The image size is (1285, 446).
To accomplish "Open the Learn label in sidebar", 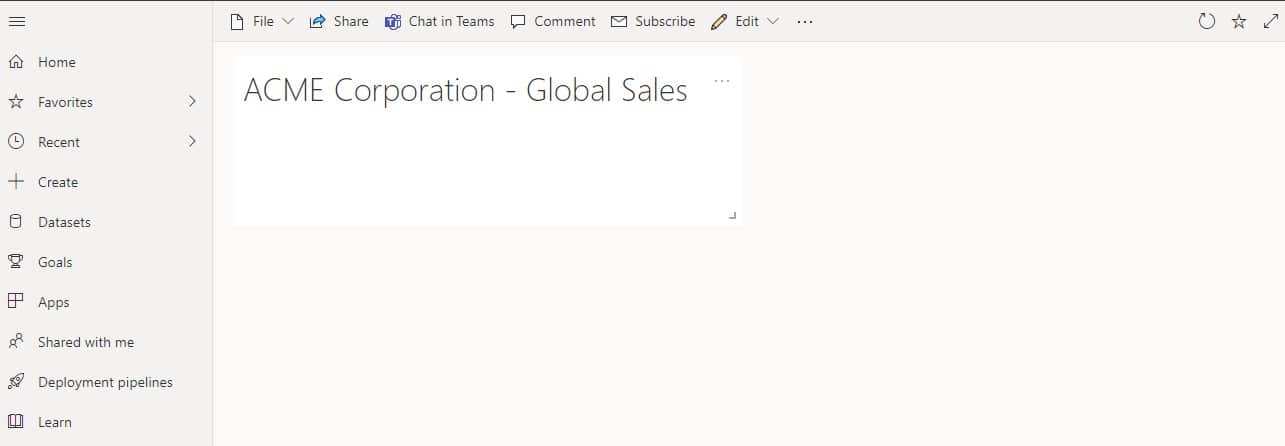I will click(55, 422).
